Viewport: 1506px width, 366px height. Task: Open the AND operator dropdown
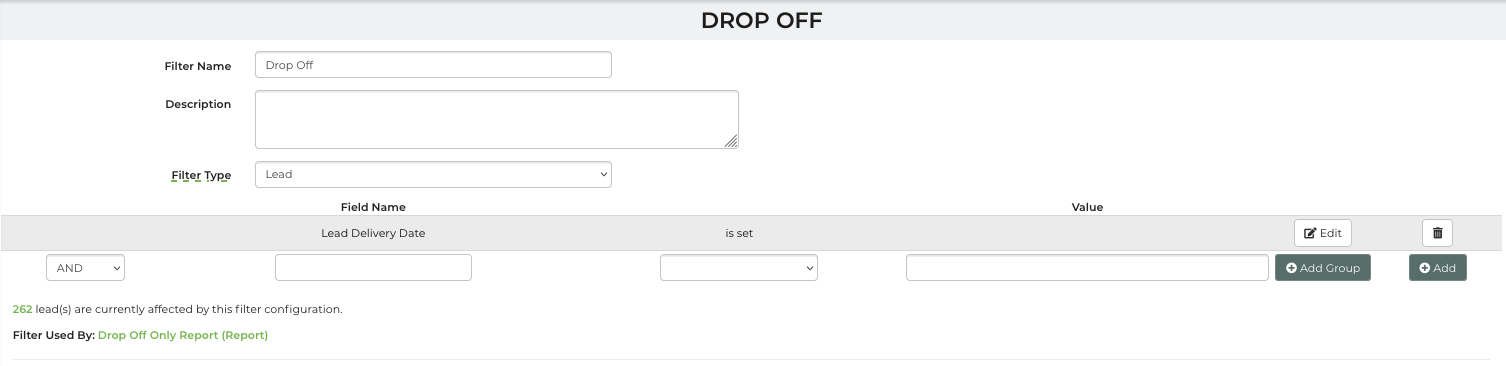point(85,268)
